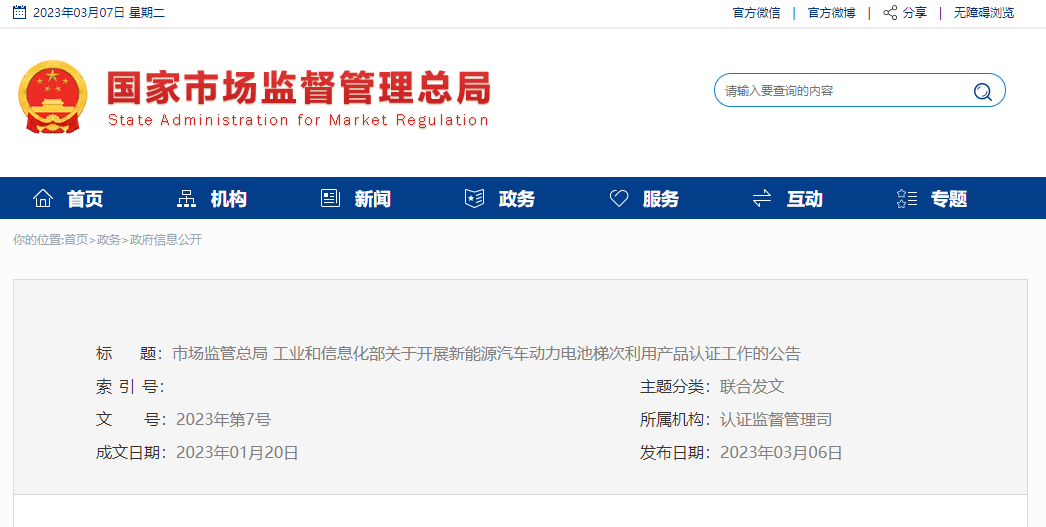Click the heart icon beside 服务
This screenshot has width=1046, height=527.
click(619, 198)
